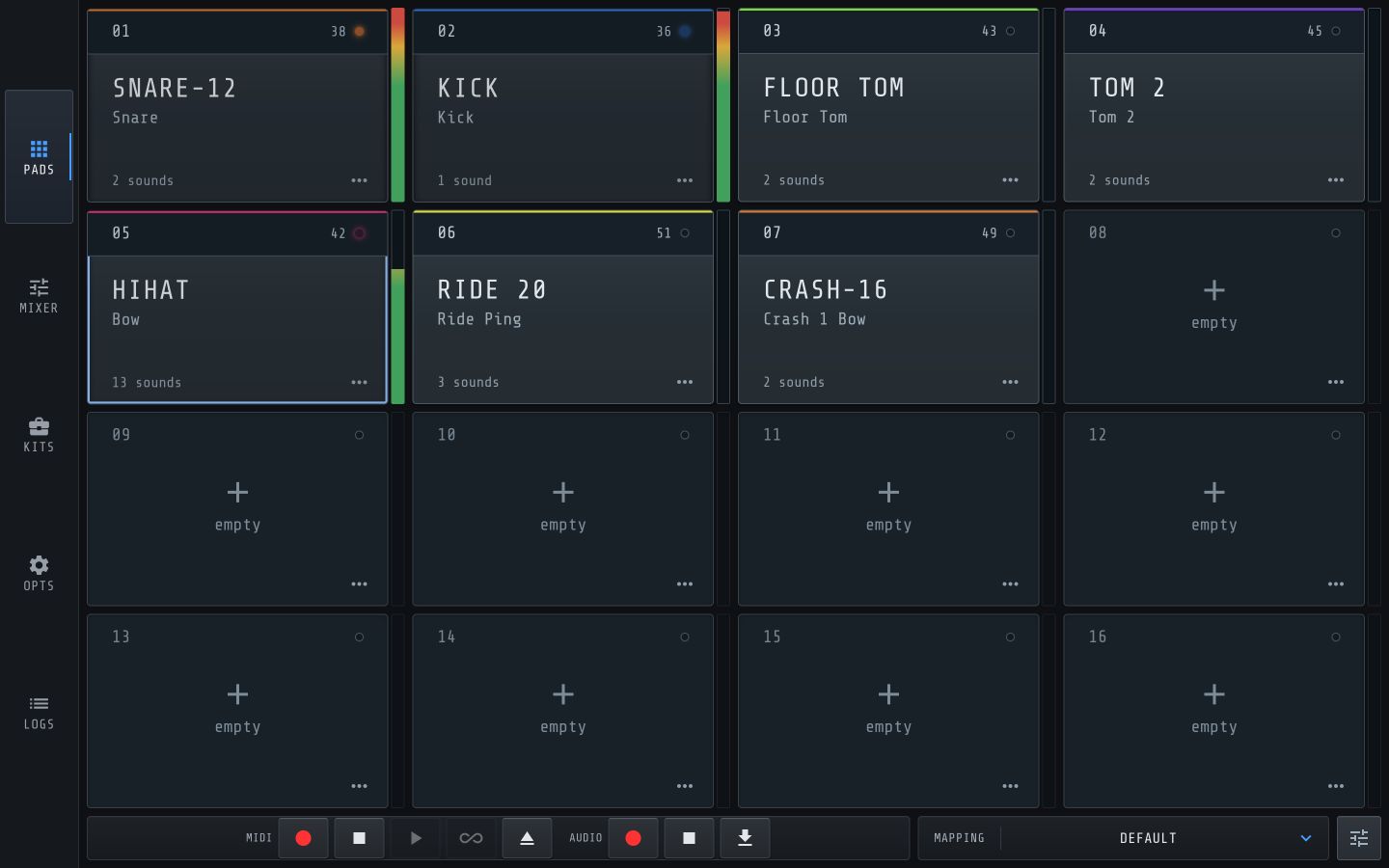The image size is (1389, 868).
Task: Open options menu for empty pad 14
Action: pyautogui.click(x=685, y=786)
